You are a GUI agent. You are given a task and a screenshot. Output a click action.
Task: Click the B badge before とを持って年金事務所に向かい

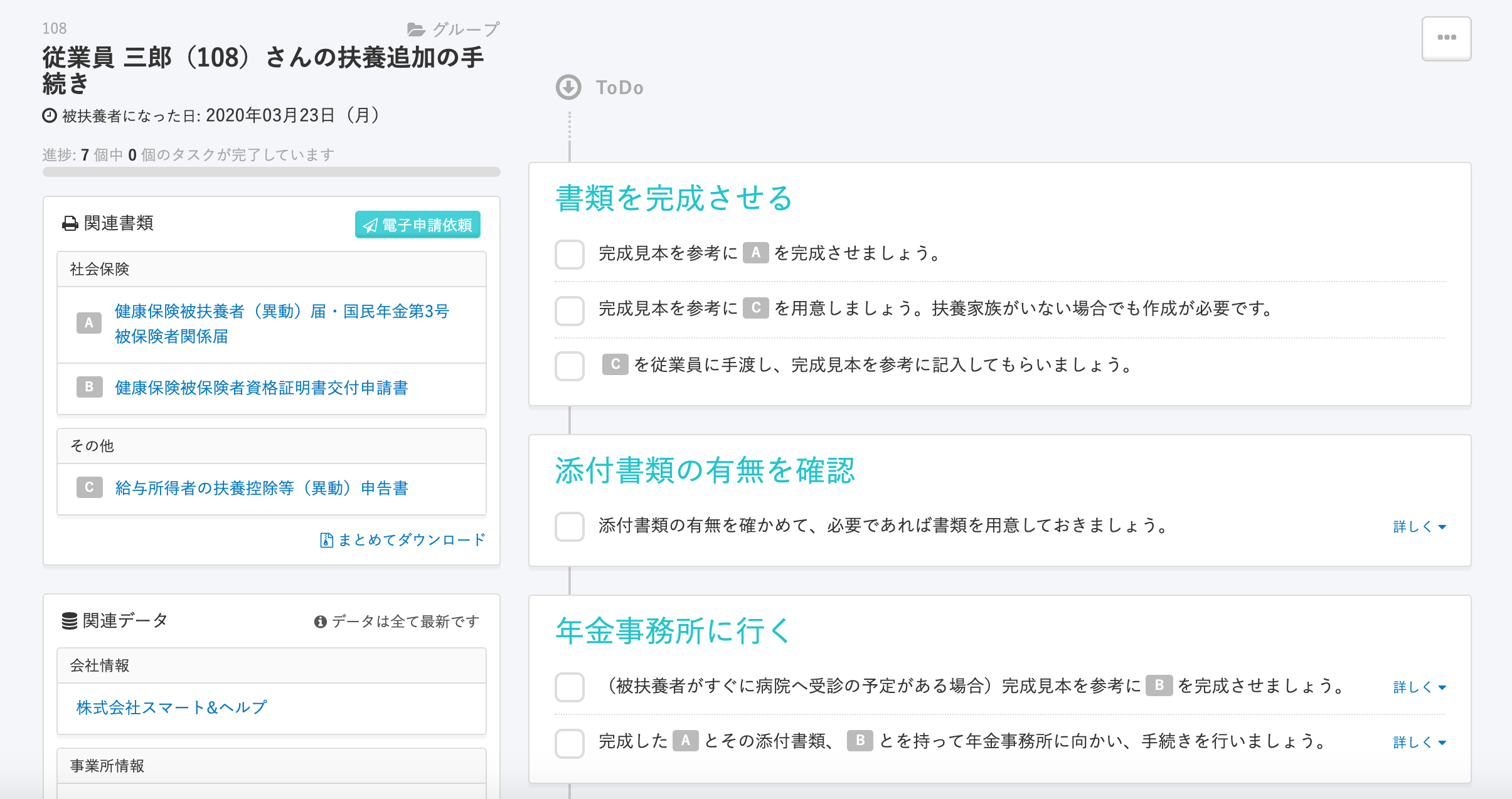860,741
